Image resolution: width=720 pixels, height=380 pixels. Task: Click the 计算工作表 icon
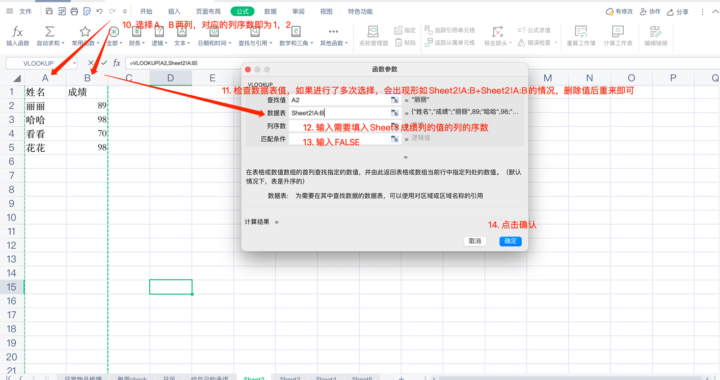coord(618,32)
